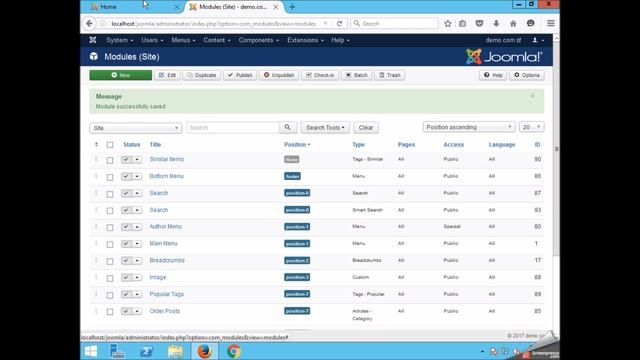640x360 pixels.
Task: Launch PowerShell from the taskbar
Action: (146, 351)
